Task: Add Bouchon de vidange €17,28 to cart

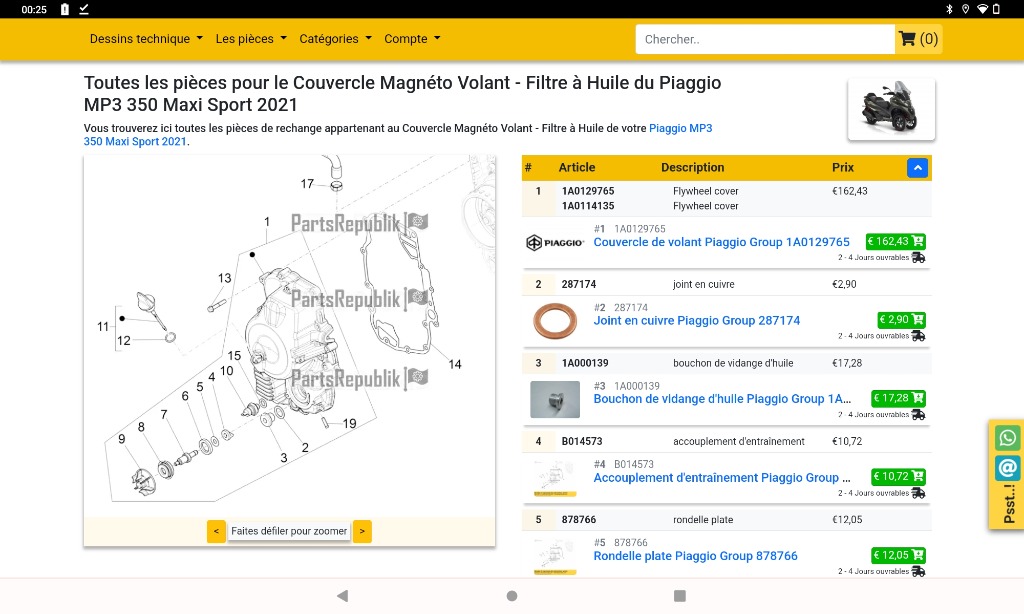Action: click(x=898, y=398)
